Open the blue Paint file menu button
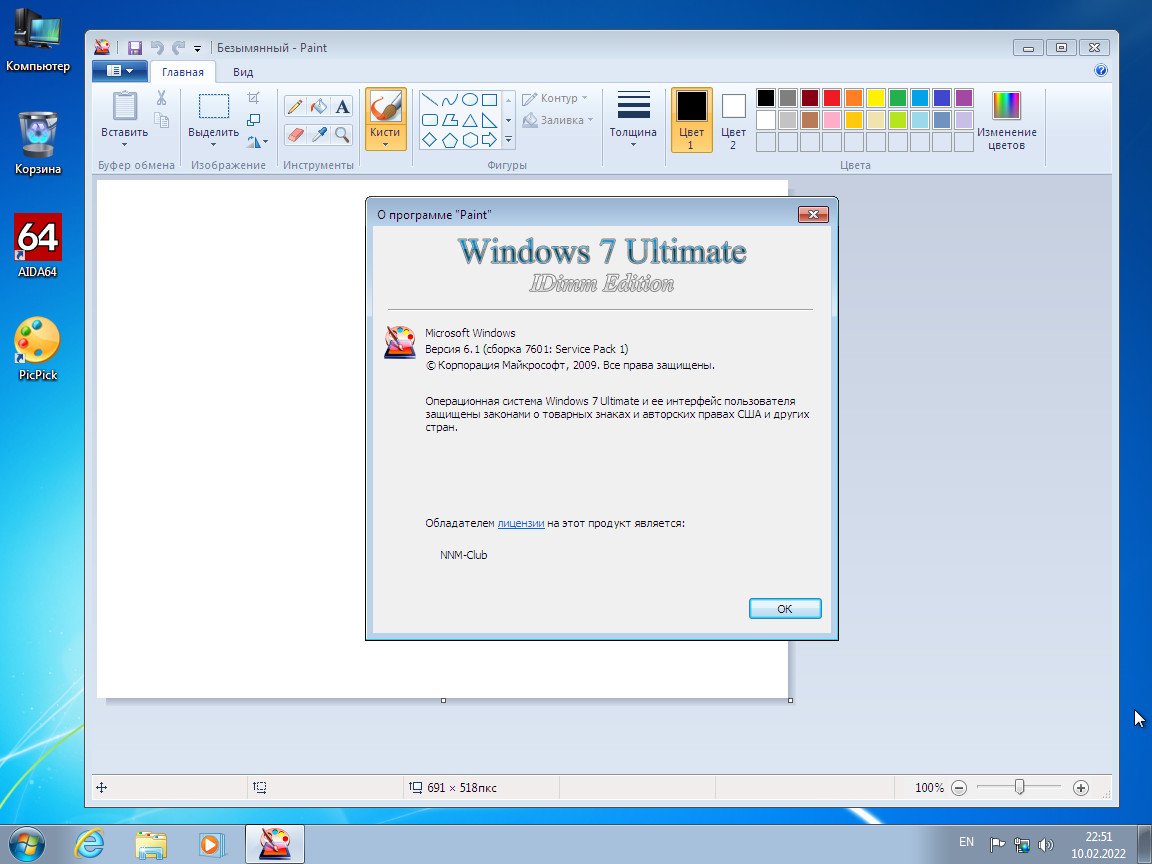Screen dimensions: 1152x864 coord(120,71)
